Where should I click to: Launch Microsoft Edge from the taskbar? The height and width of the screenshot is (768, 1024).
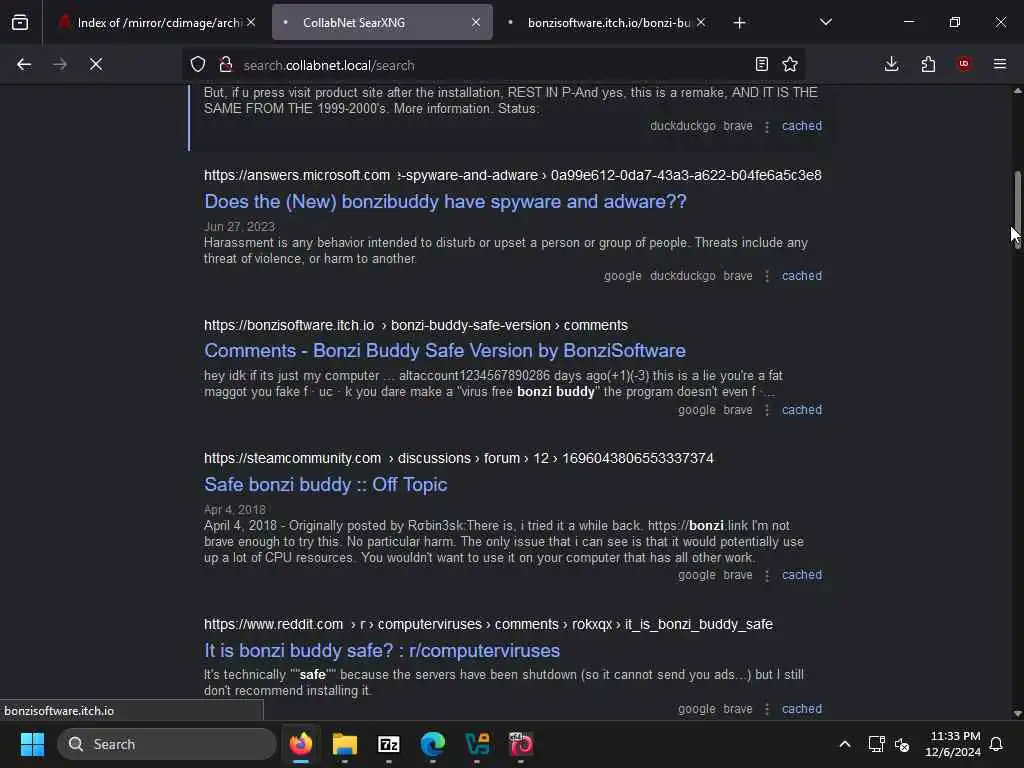(432, 744)
